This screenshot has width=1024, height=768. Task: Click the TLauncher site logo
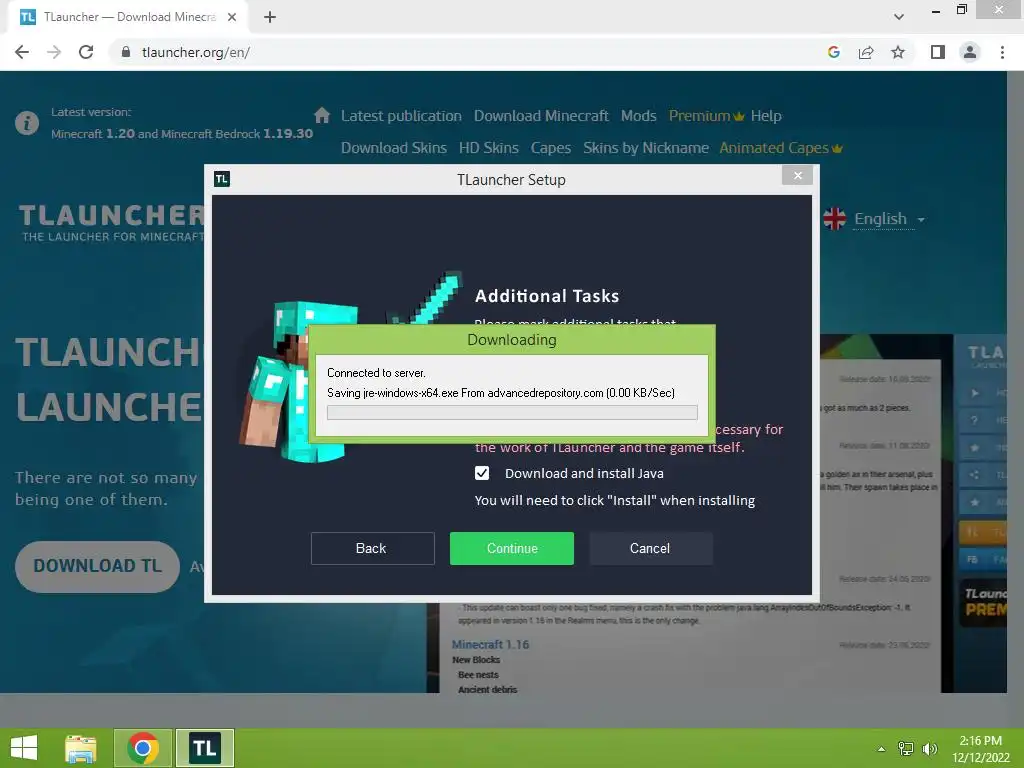click(112, 223)
